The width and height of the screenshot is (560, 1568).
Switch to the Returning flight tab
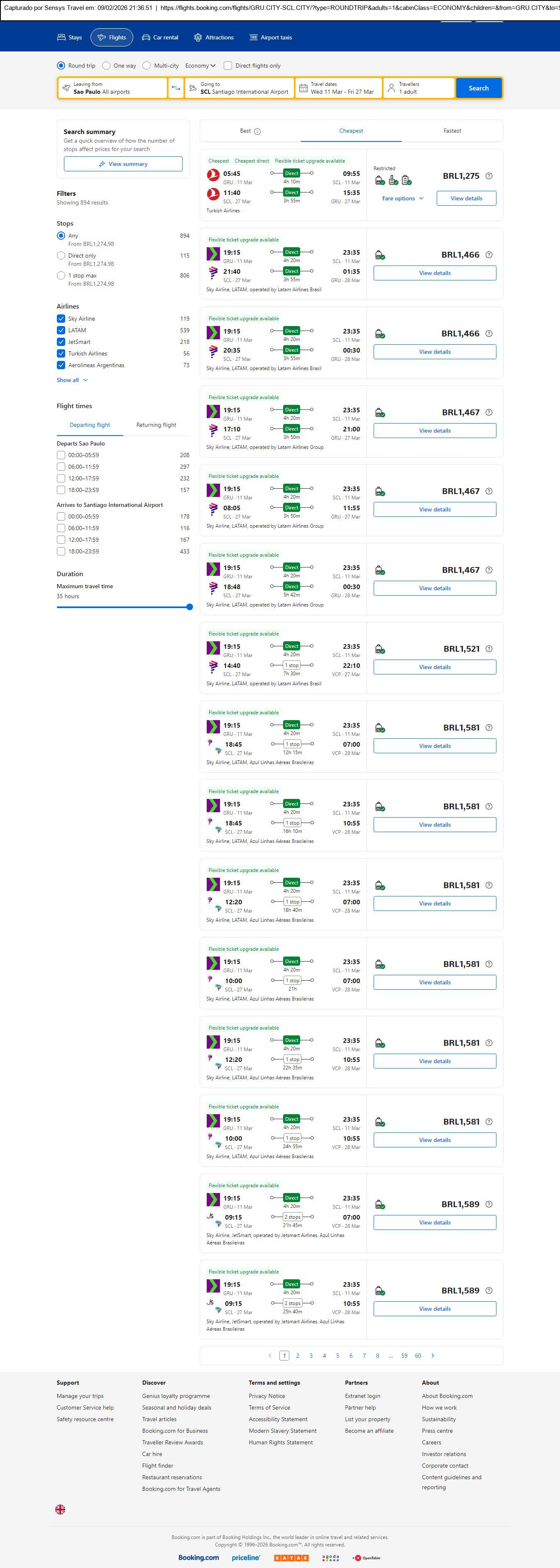156,425
